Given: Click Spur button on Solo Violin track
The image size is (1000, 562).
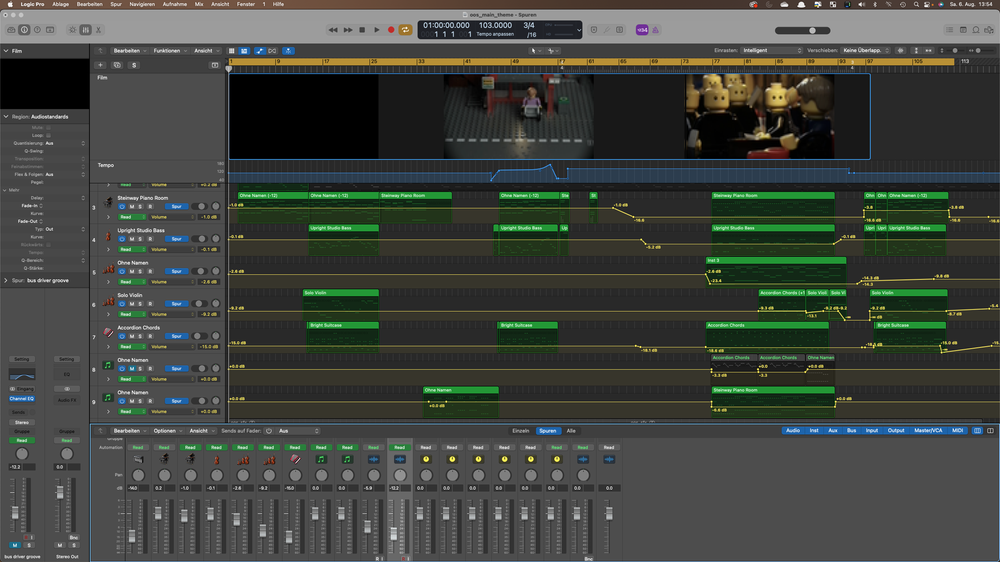Looking at the screenshot, I should tap(177, 304).
